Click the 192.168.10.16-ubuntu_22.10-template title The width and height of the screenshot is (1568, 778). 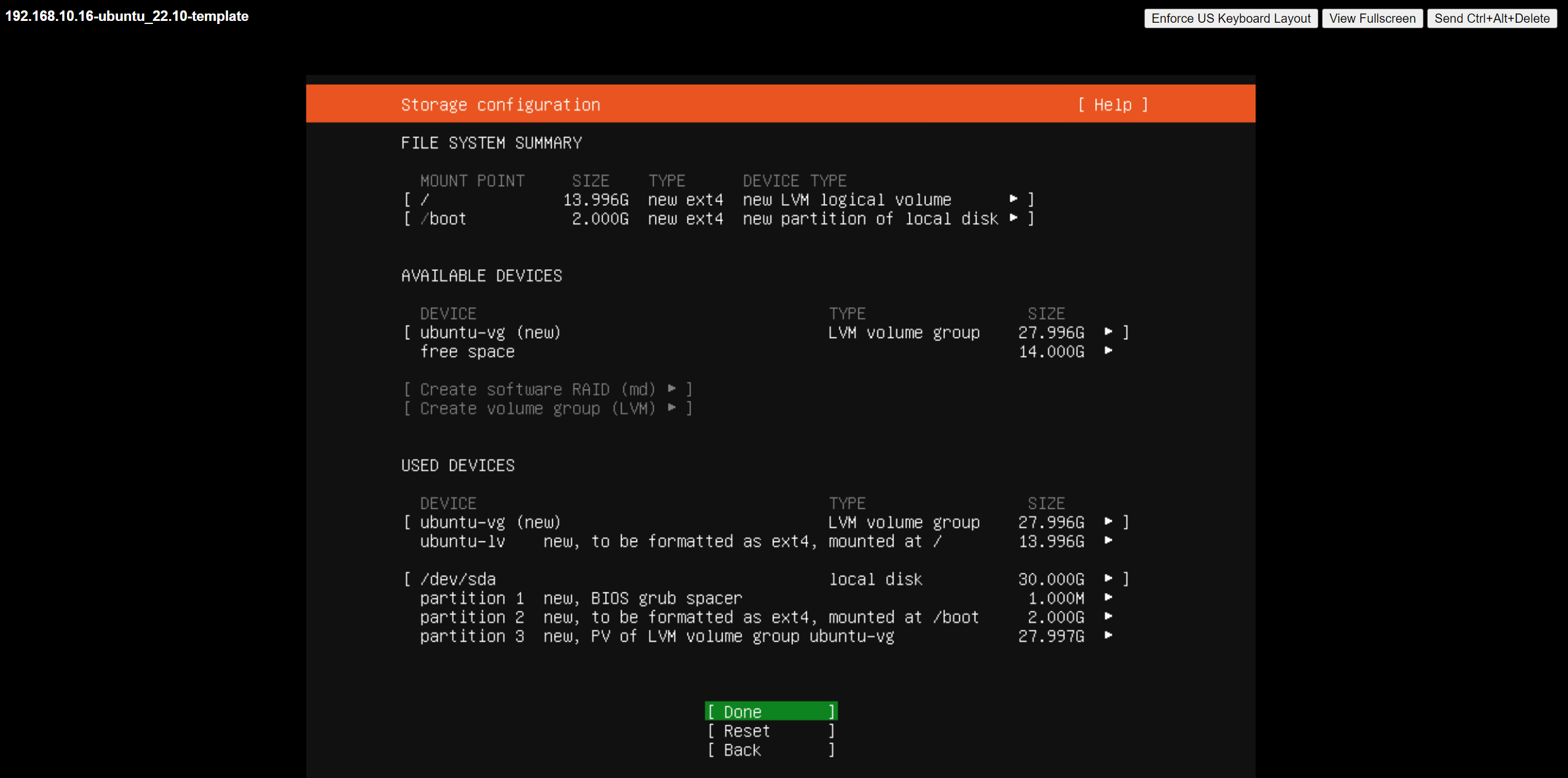127,16
